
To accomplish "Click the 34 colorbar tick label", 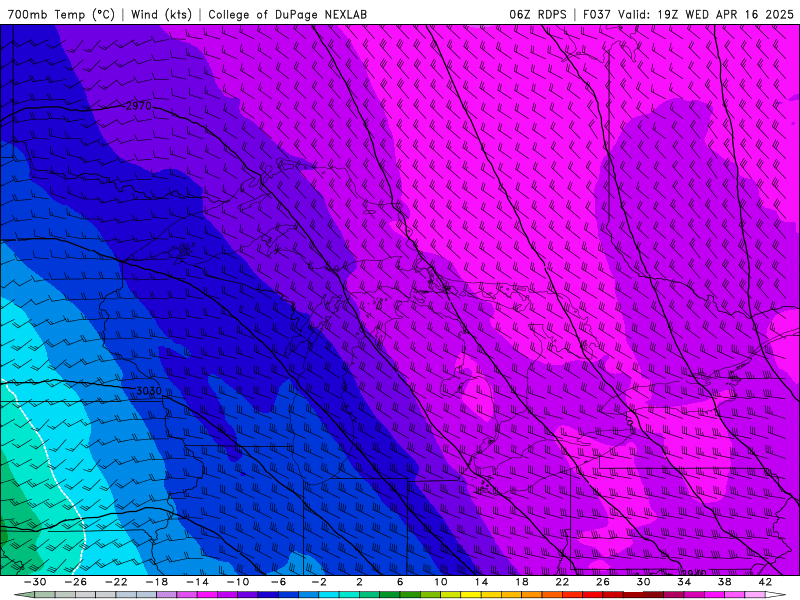I will [x=684, y=582].
